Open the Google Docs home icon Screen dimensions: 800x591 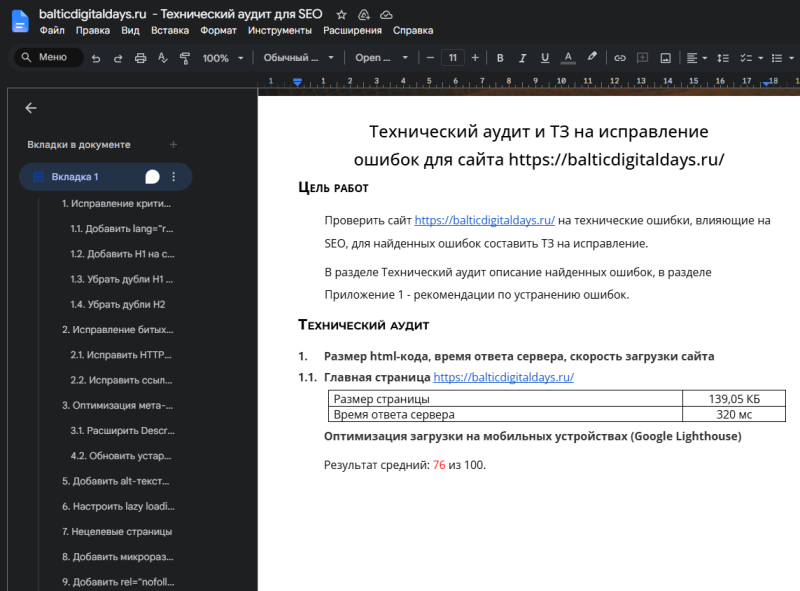tap(20, 21)
